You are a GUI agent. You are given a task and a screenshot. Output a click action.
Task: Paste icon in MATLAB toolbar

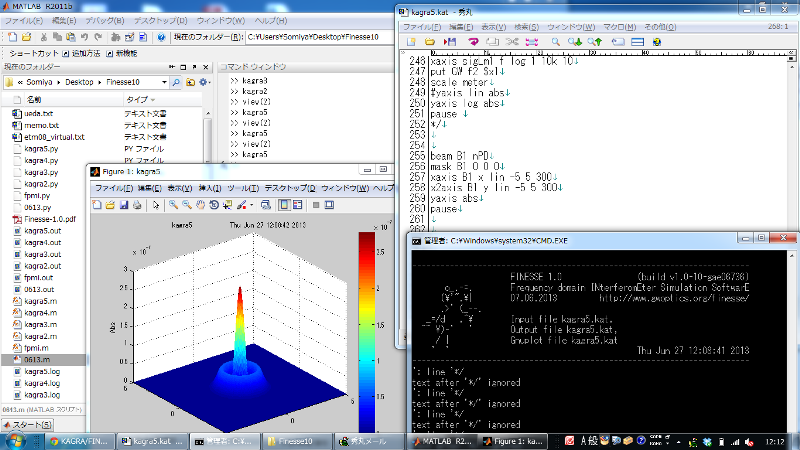pos(71,37)
